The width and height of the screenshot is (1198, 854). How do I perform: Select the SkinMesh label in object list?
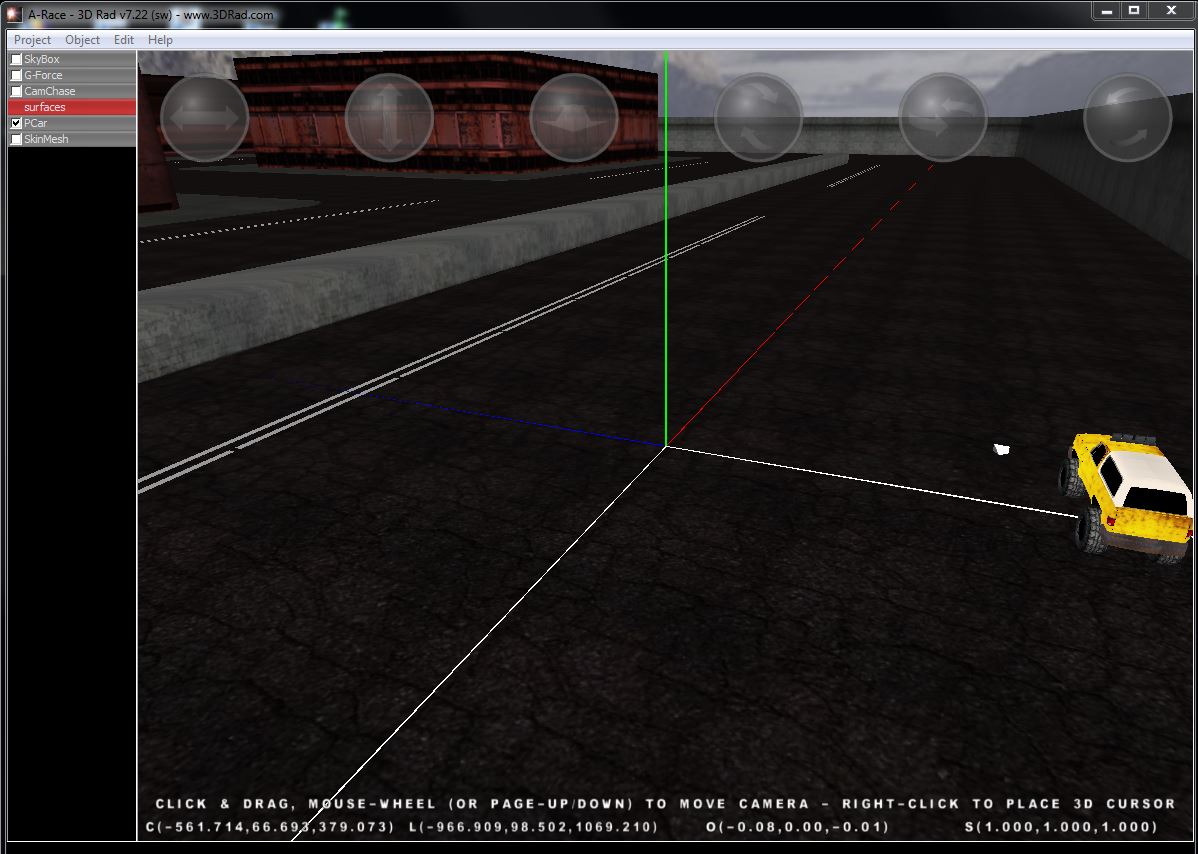(46, 139)
